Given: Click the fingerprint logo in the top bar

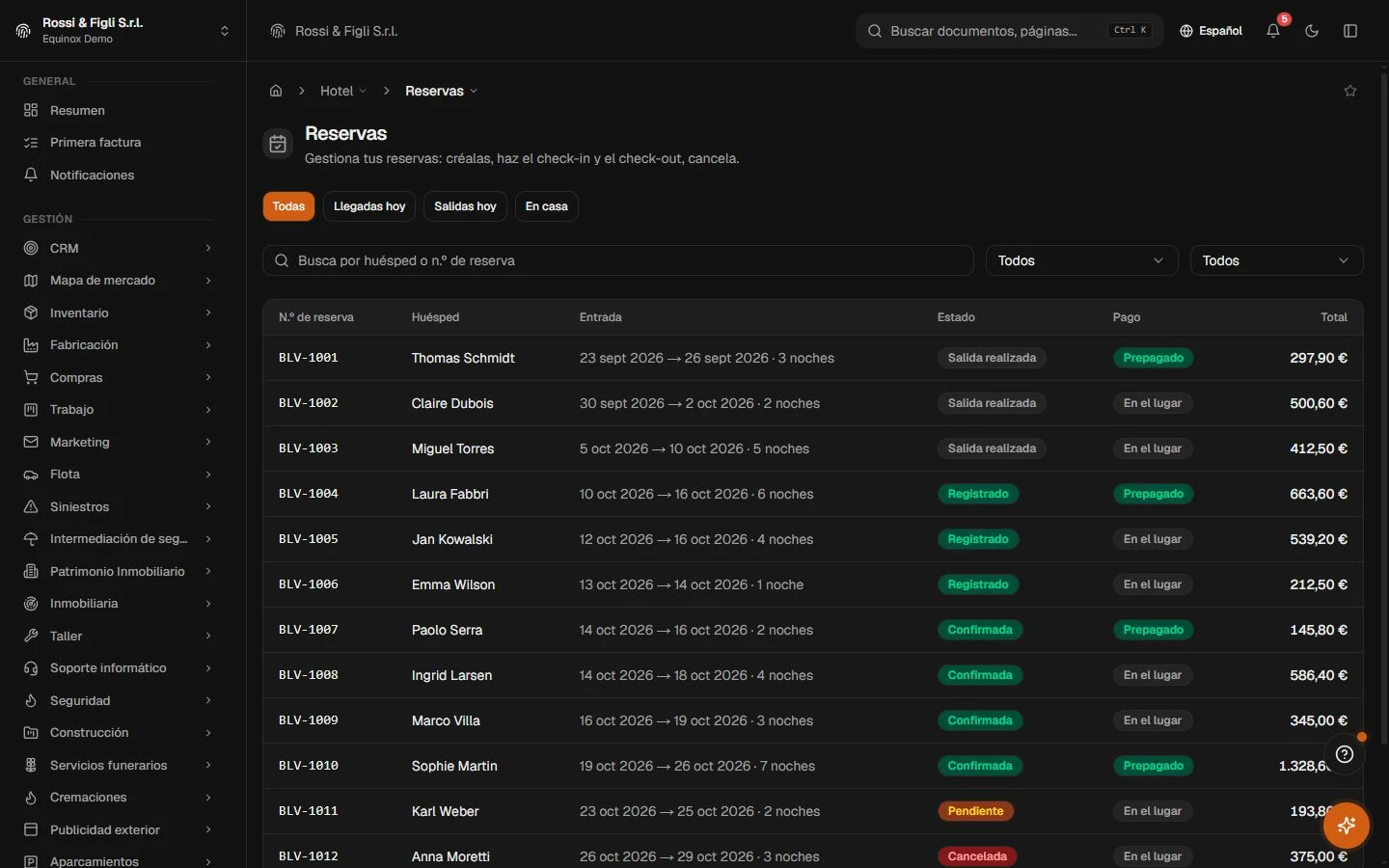Looking at the screenshot, I should click(x=278, y=31).
